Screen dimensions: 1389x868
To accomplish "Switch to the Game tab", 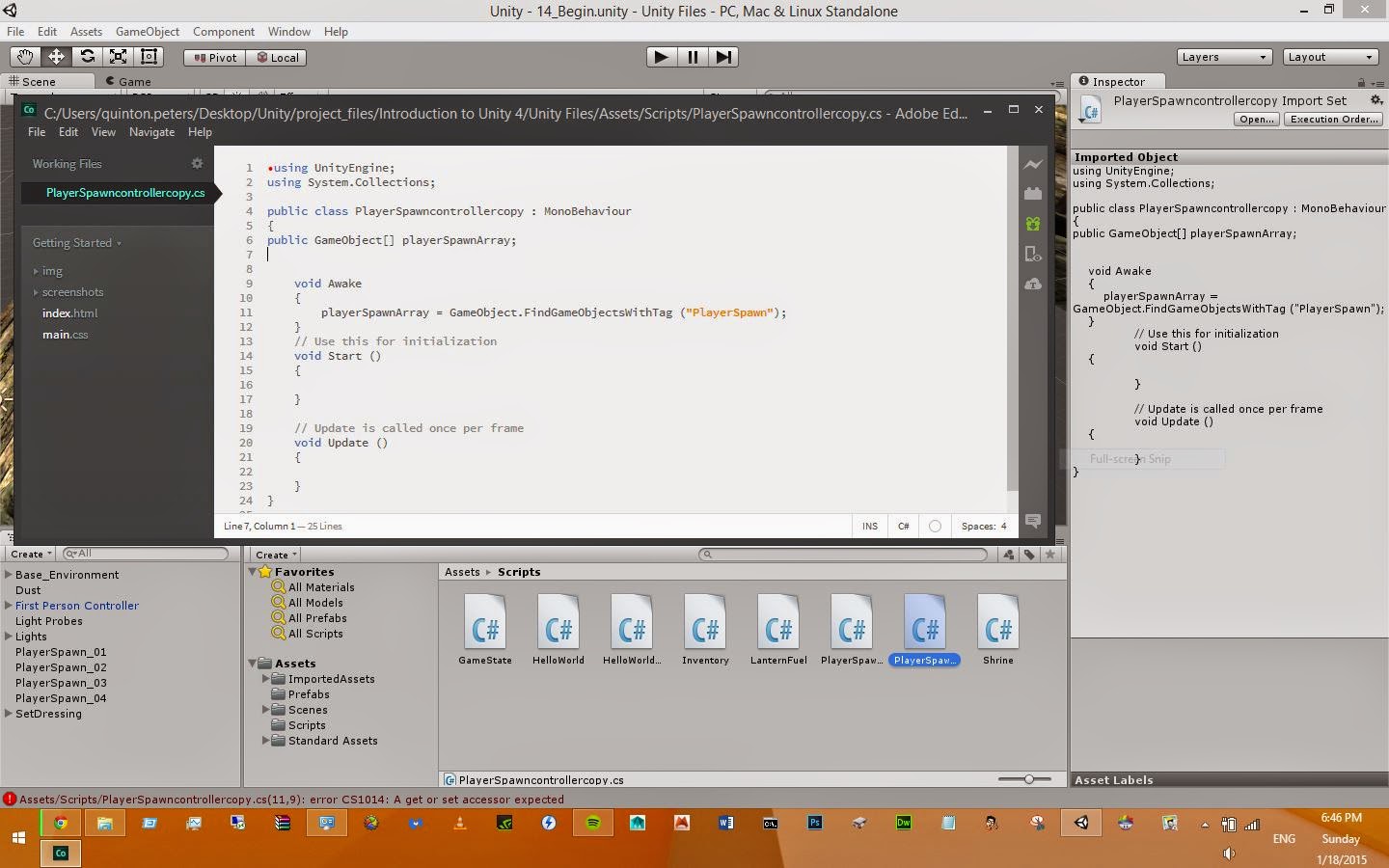I will (x=127, y=82).
